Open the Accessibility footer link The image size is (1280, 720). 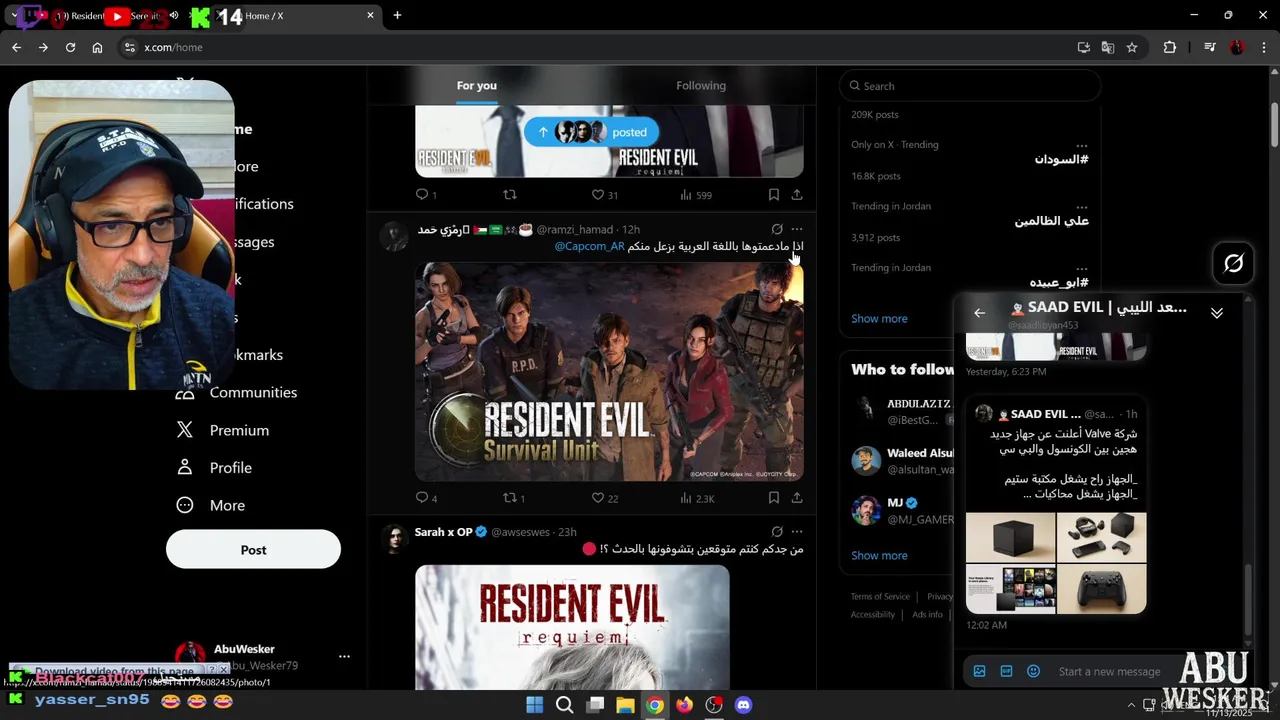(x=873, y=615)
